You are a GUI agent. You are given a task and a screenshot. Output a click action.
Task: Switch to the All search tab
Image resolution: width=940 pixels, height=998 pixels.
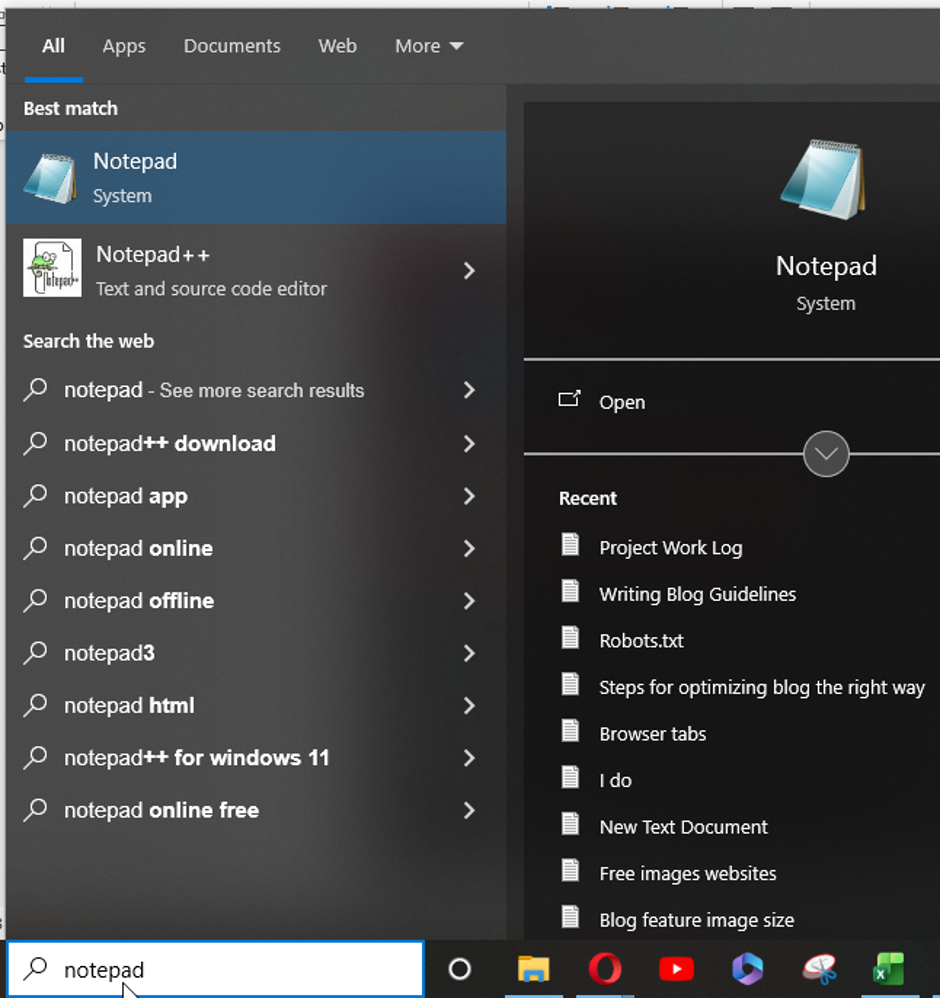pos(53,46)
